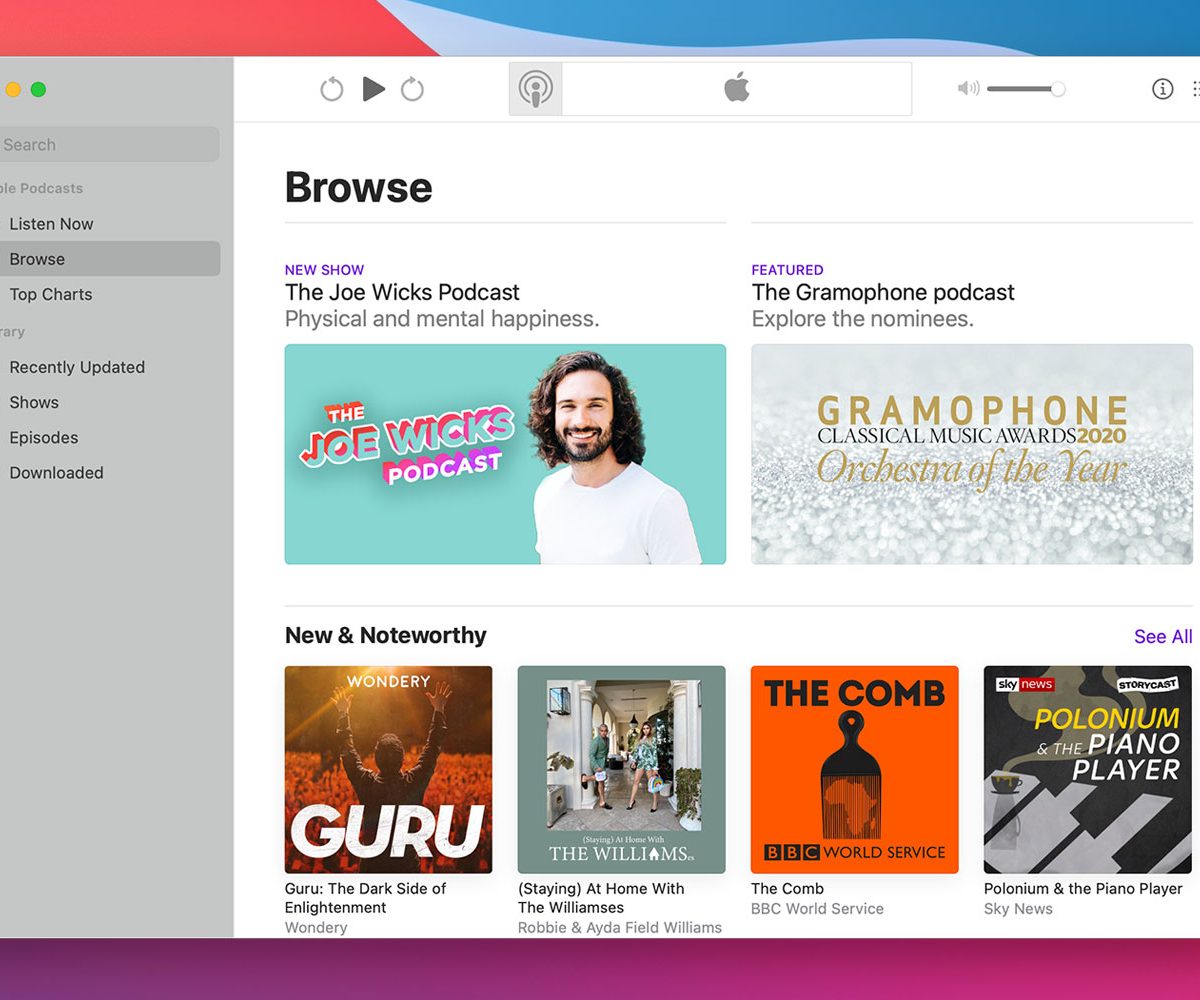Select Browse in the sidebar
The height and width of the screenshot is (1000, 1200).
[x=107, y=259]
